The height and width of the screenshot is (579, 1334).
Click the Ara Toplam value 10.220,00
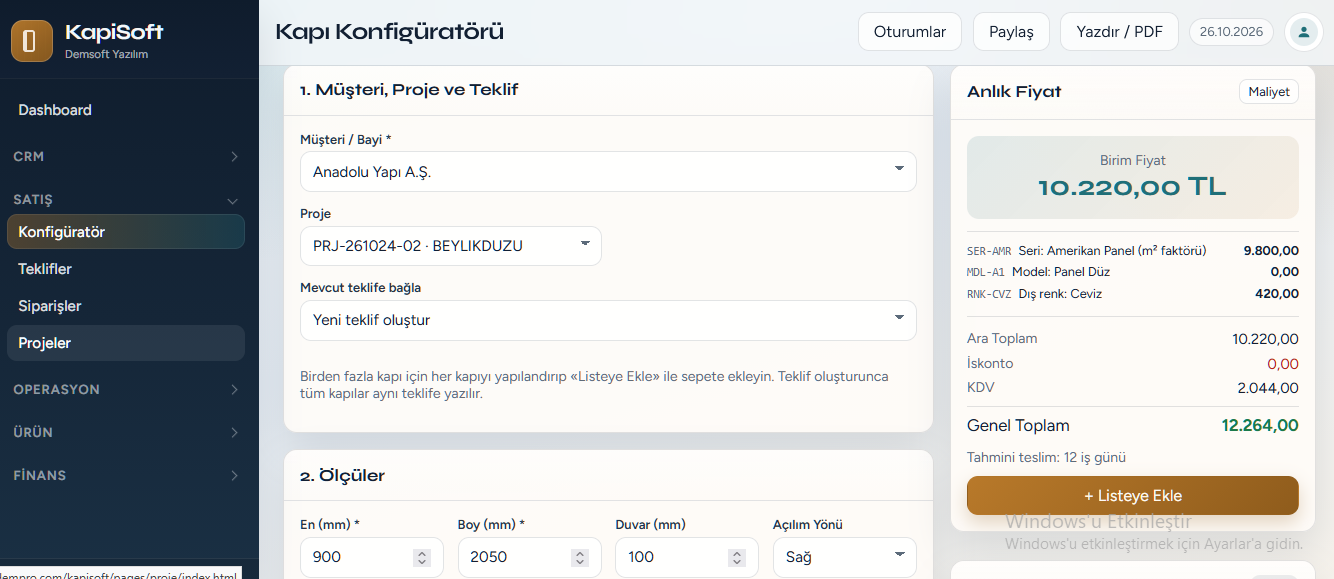point(1265,339)
